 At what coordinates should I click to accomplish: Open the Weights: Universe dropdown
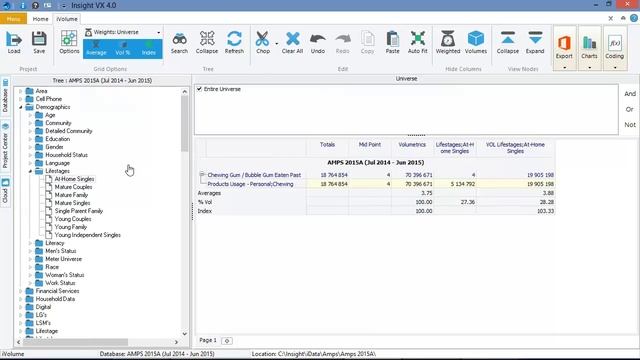tap(158, 32)
